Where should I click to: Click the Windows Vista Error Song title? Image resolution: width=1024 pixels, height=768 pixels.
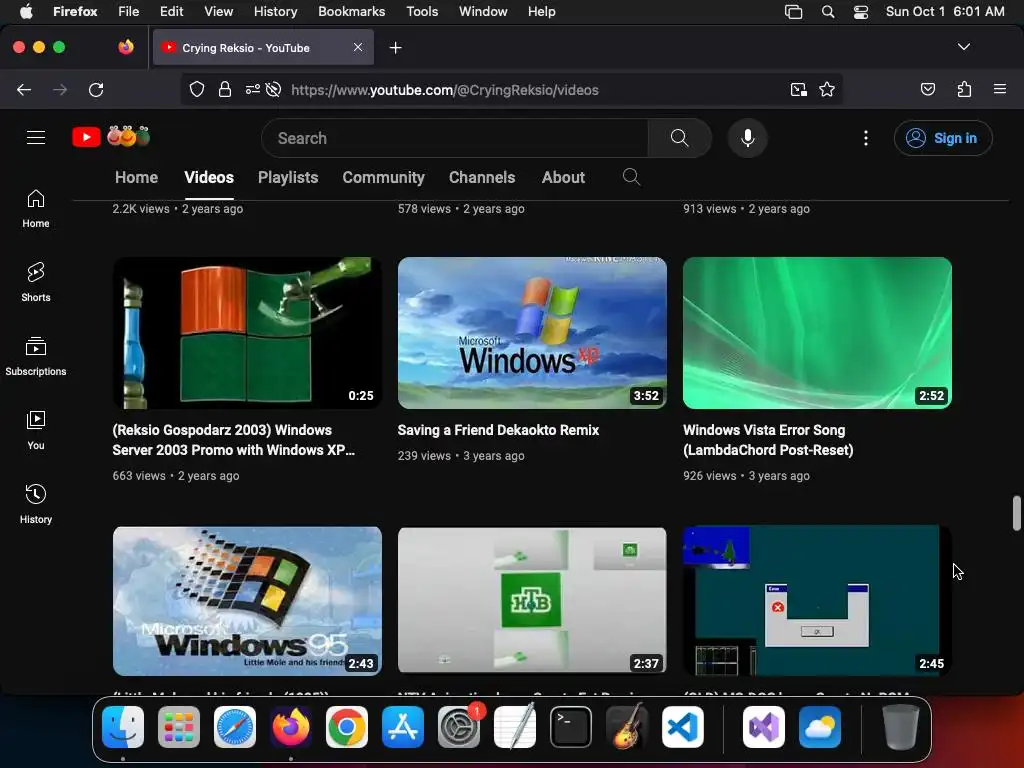coord(768,440)
